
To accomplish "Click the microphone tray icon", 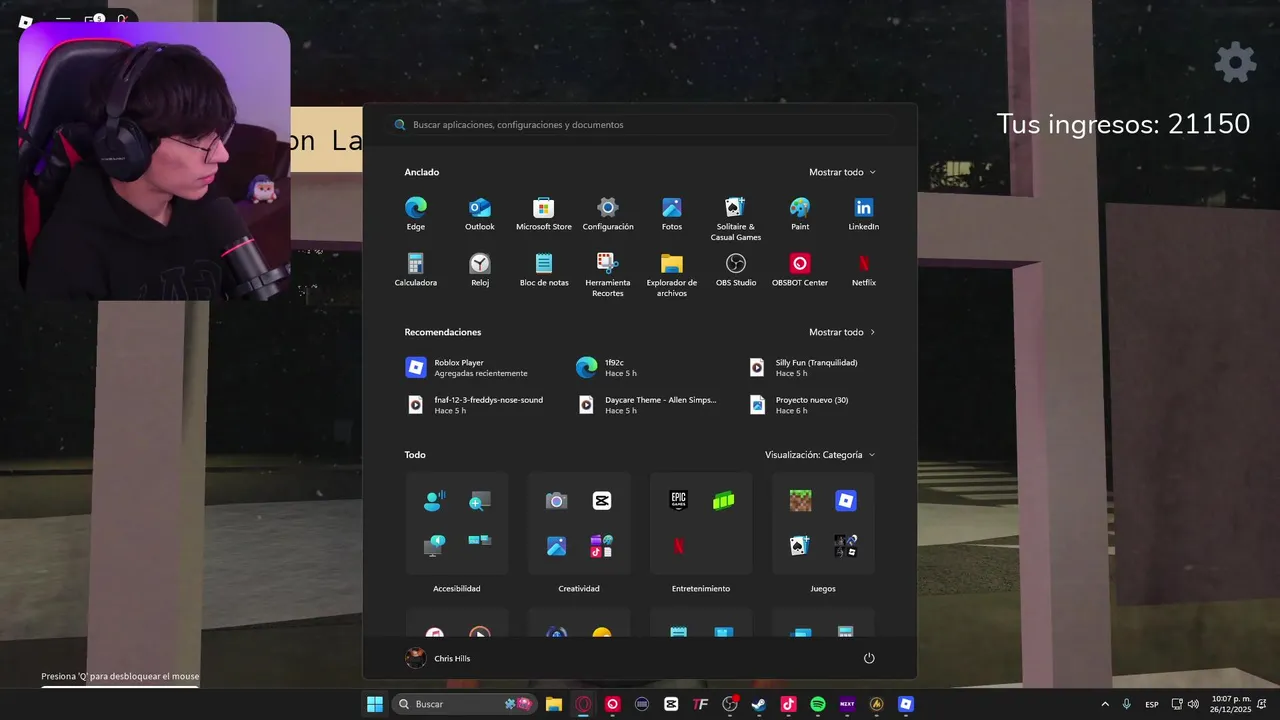I will (1127, 704).
